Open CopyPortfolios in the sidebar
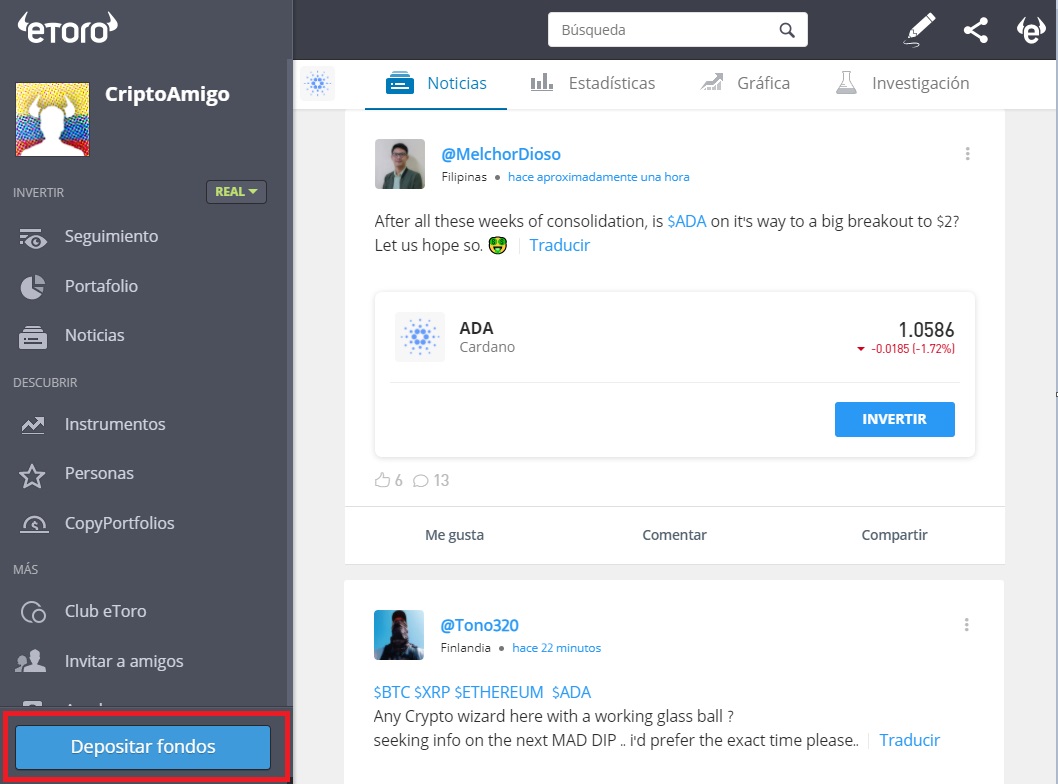 tap(119, 523)
